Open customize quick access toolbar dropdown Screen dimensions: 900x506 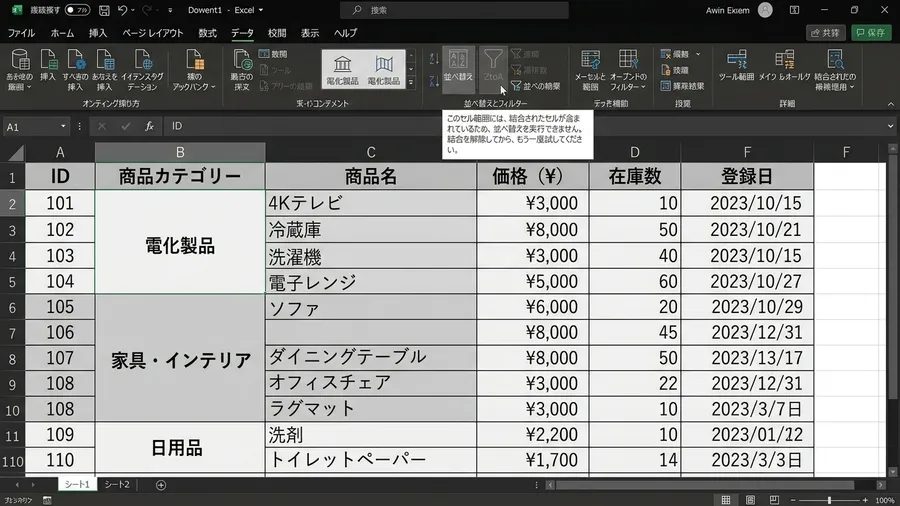click(170, 10)
